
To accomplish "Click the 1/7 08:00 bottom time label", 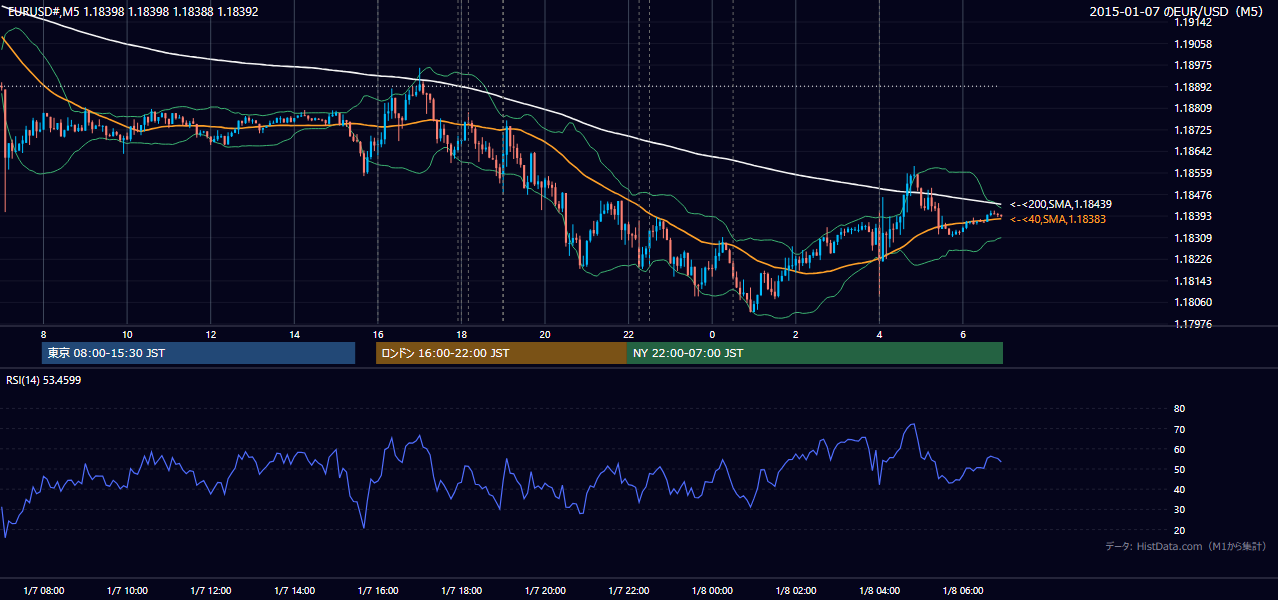I will 43,591.
